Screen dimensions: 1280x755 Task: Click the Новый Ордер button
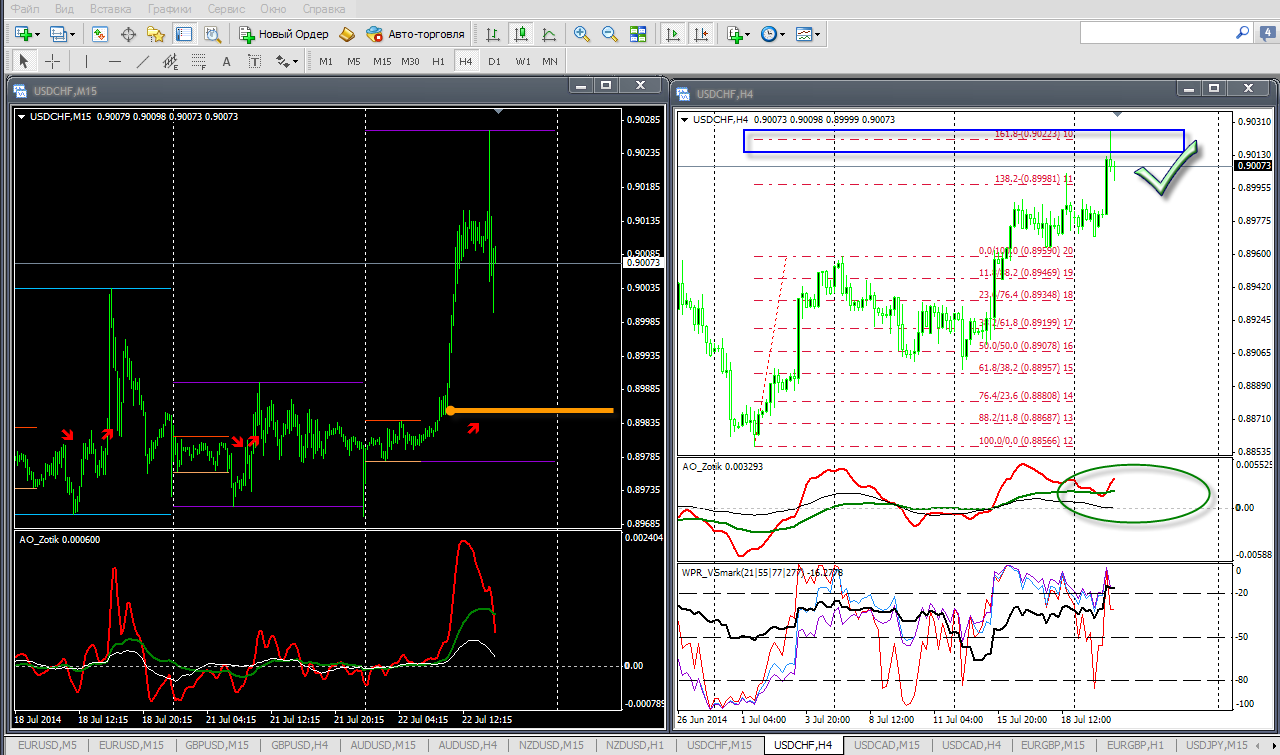point(283,34)
